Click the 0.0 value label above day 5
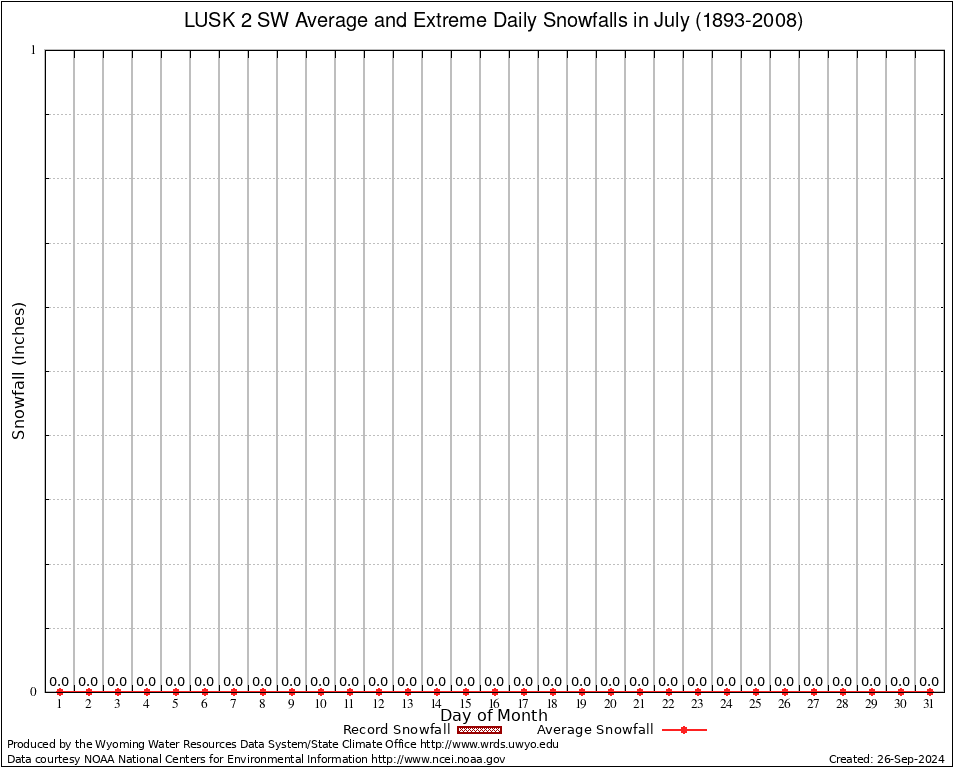954x768 pixels. [175, 682]
